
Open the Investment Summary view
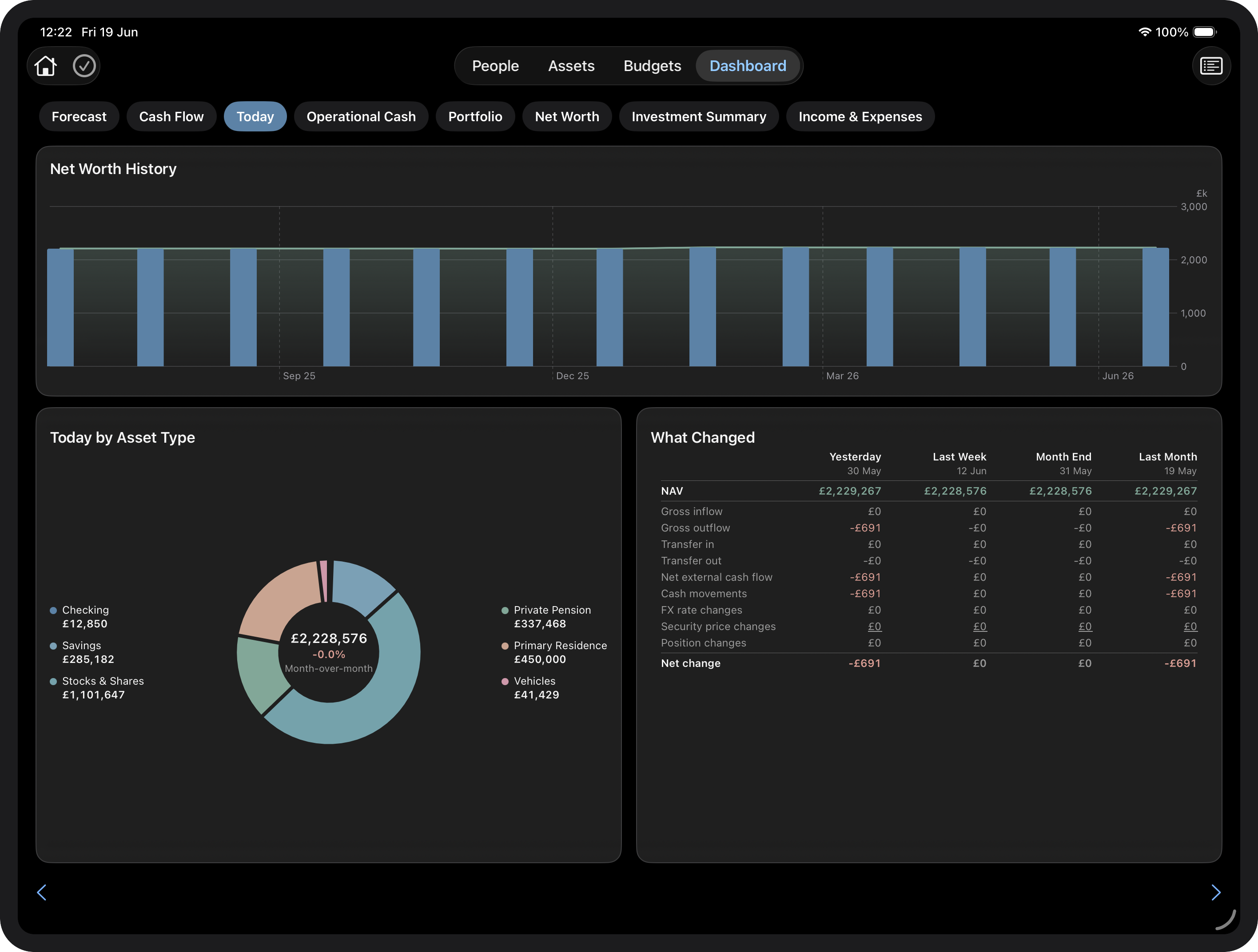(x=699, y=116)
